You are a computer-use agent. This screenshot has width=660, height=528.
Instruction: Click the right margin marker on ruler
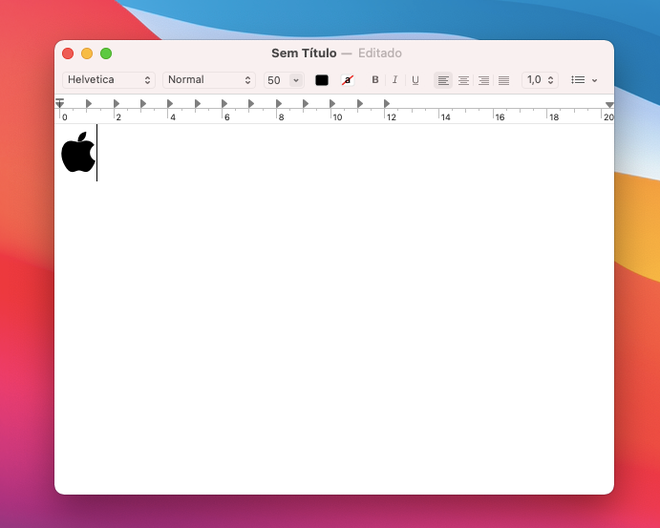click(609, 104)
